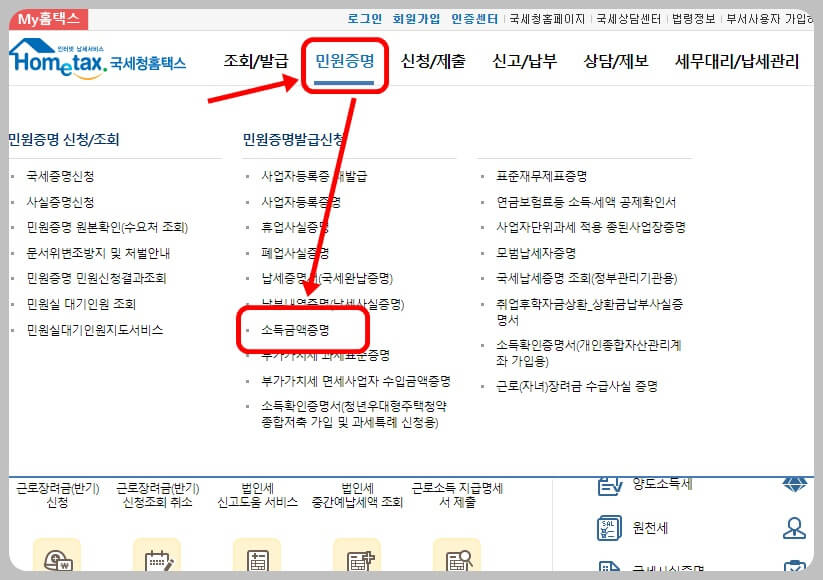Open the 조회/발급 menu
This screenshot has width=823, height=580.
click(x=256, y=61)
